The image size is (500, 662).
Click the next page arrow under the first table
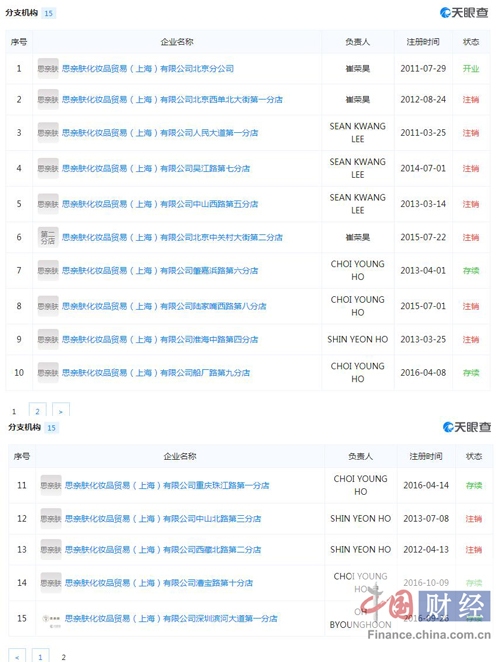(x=60, y=410)
